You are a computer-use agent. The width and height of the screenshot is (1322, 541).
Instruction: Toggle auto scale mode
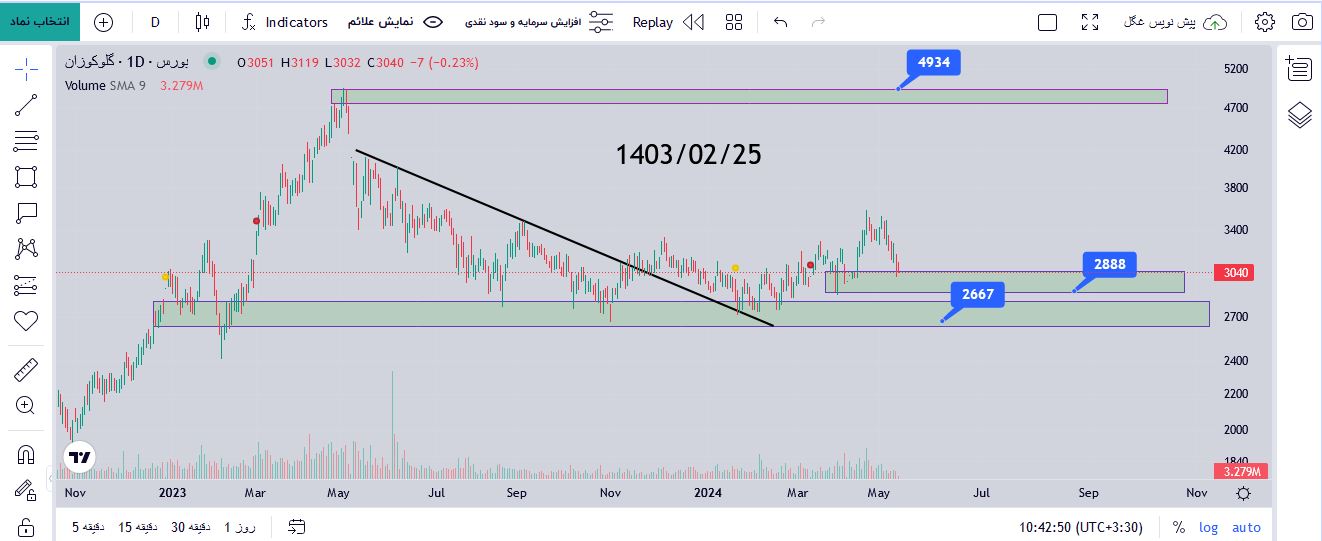[1246, 527]
